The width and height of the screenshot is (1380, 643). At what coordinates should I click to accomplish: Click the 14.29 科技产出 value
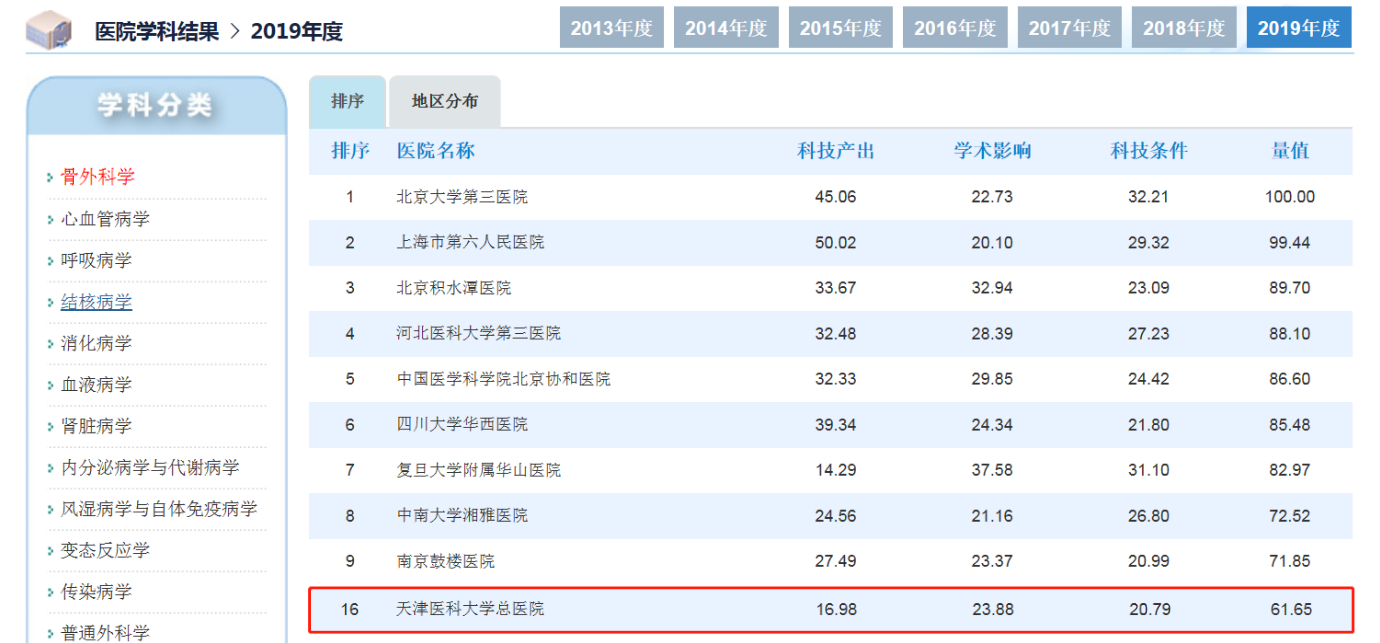point(836,470)
